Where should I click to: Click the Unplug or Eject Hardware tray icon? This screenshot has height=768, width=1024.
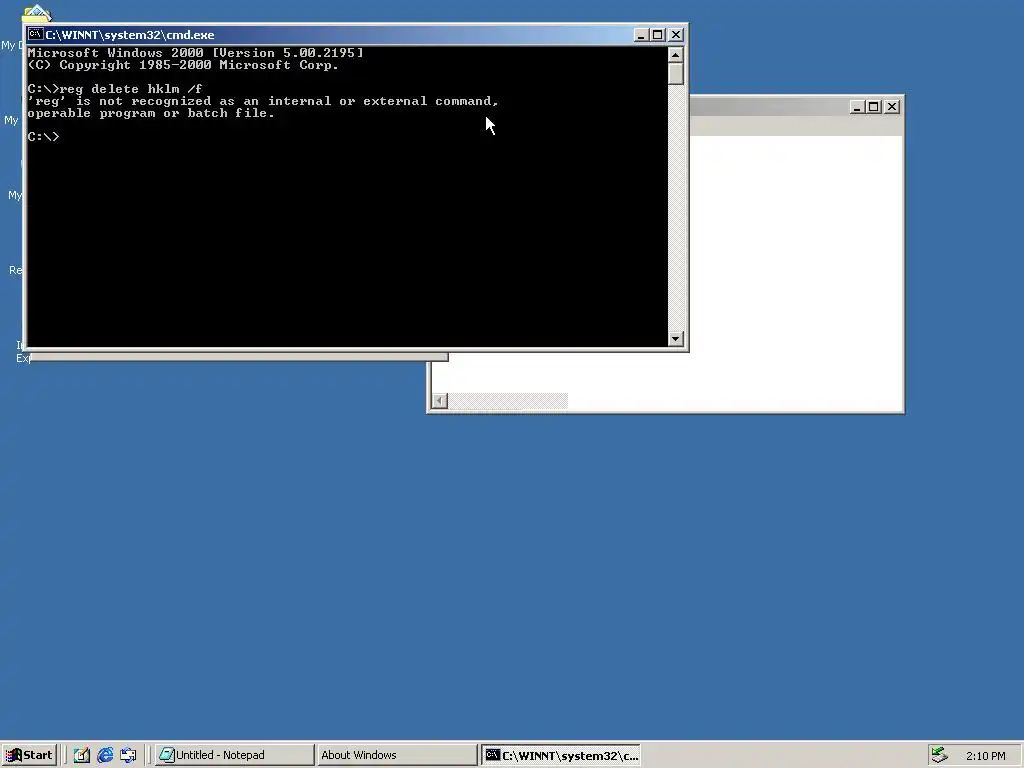[939, 755]
